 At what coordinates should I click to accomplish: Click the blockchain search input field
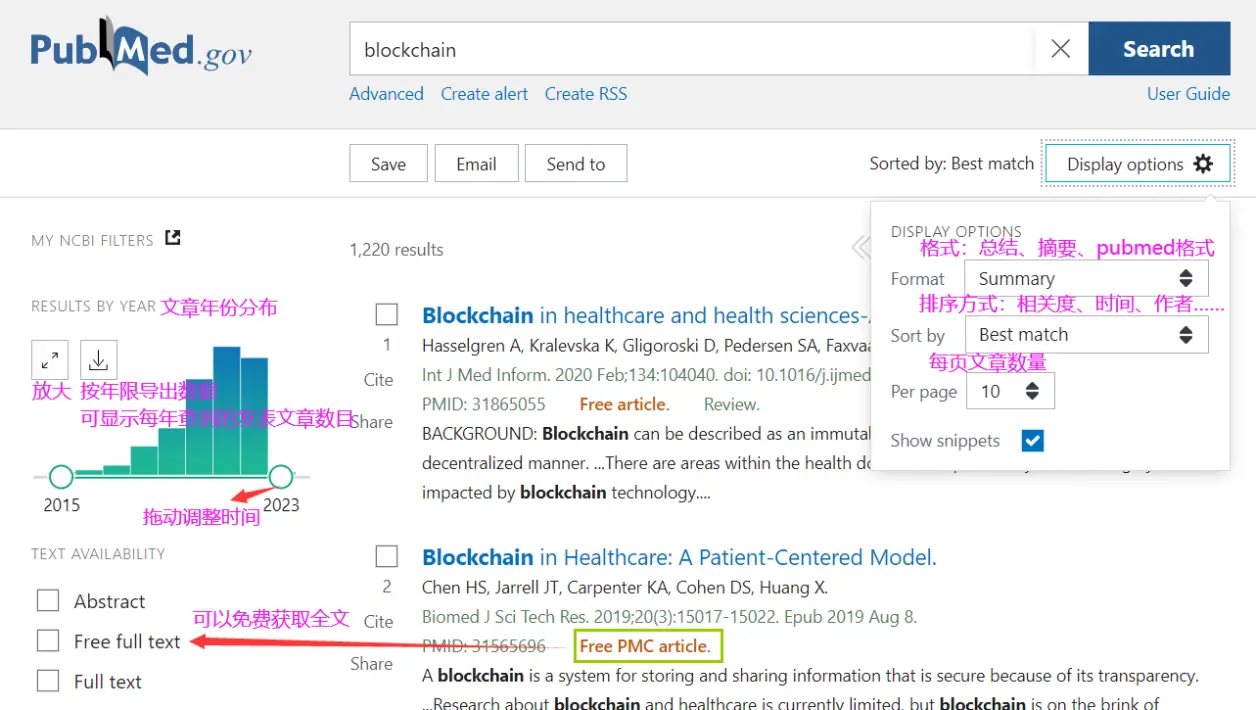(x=691, y=49)
